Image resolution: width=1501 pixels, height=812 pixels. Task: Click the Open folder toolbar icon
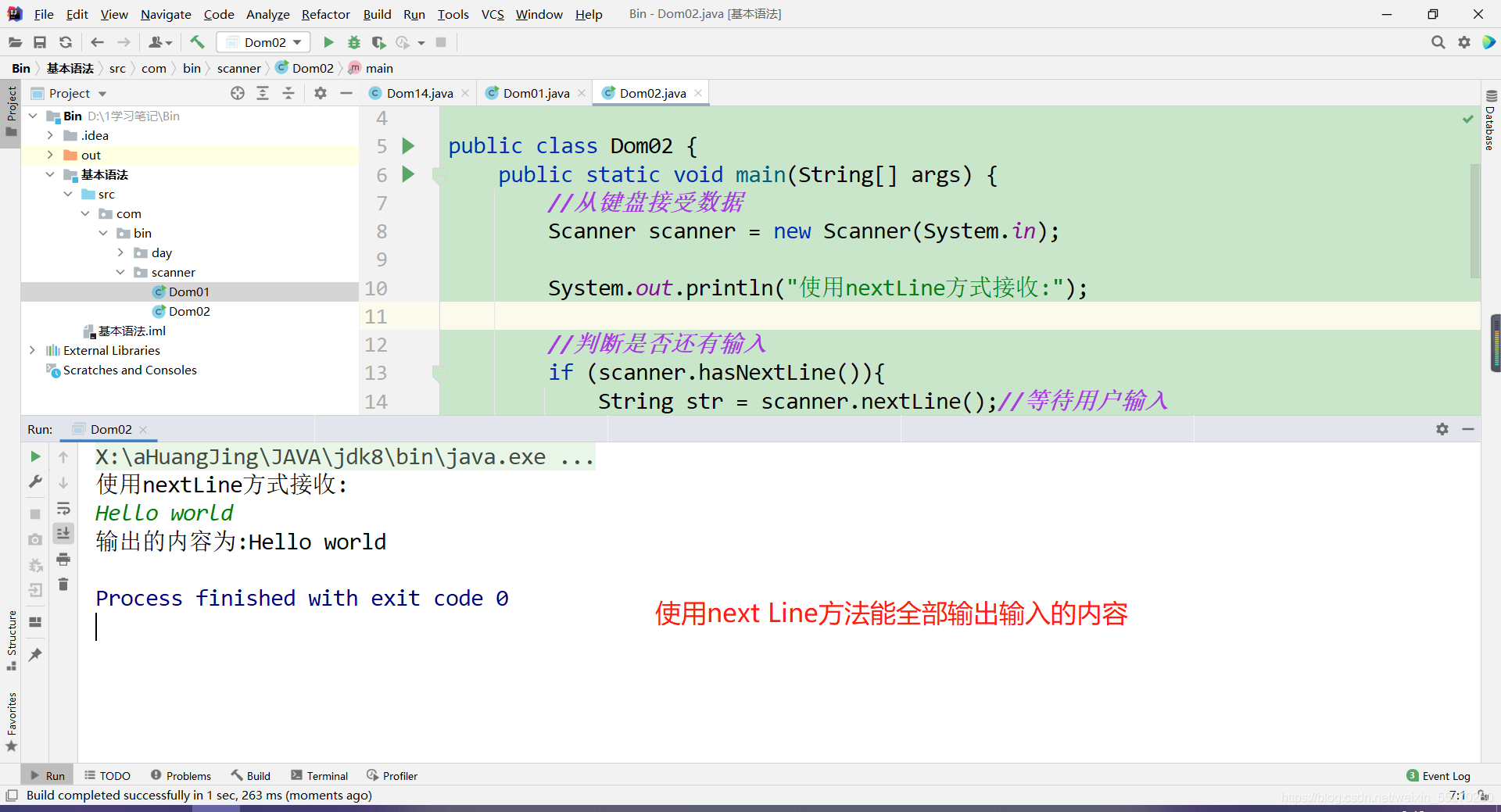click(x=15, y=42)
